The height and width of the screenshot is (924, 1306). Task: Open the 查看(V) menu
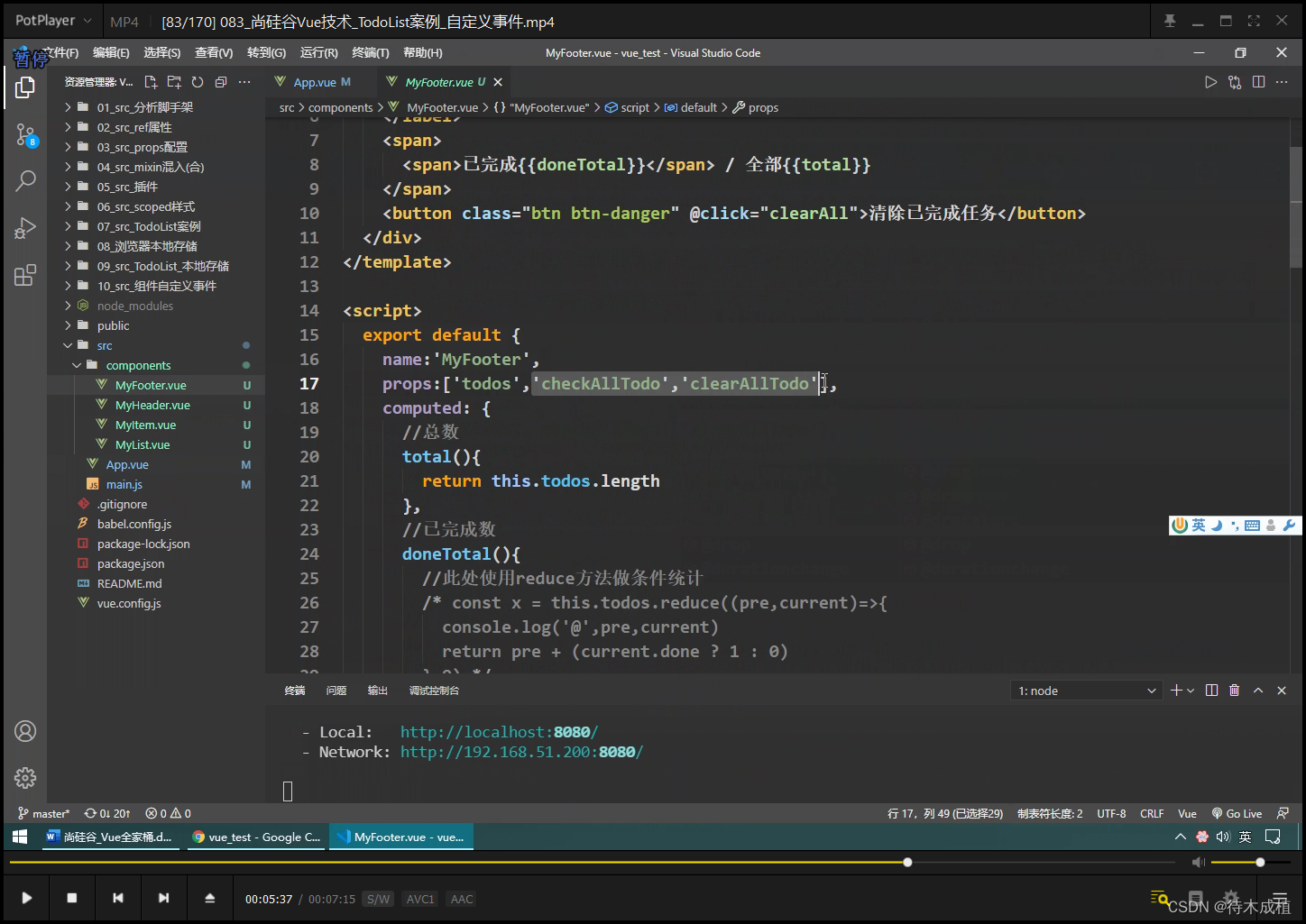214,53
